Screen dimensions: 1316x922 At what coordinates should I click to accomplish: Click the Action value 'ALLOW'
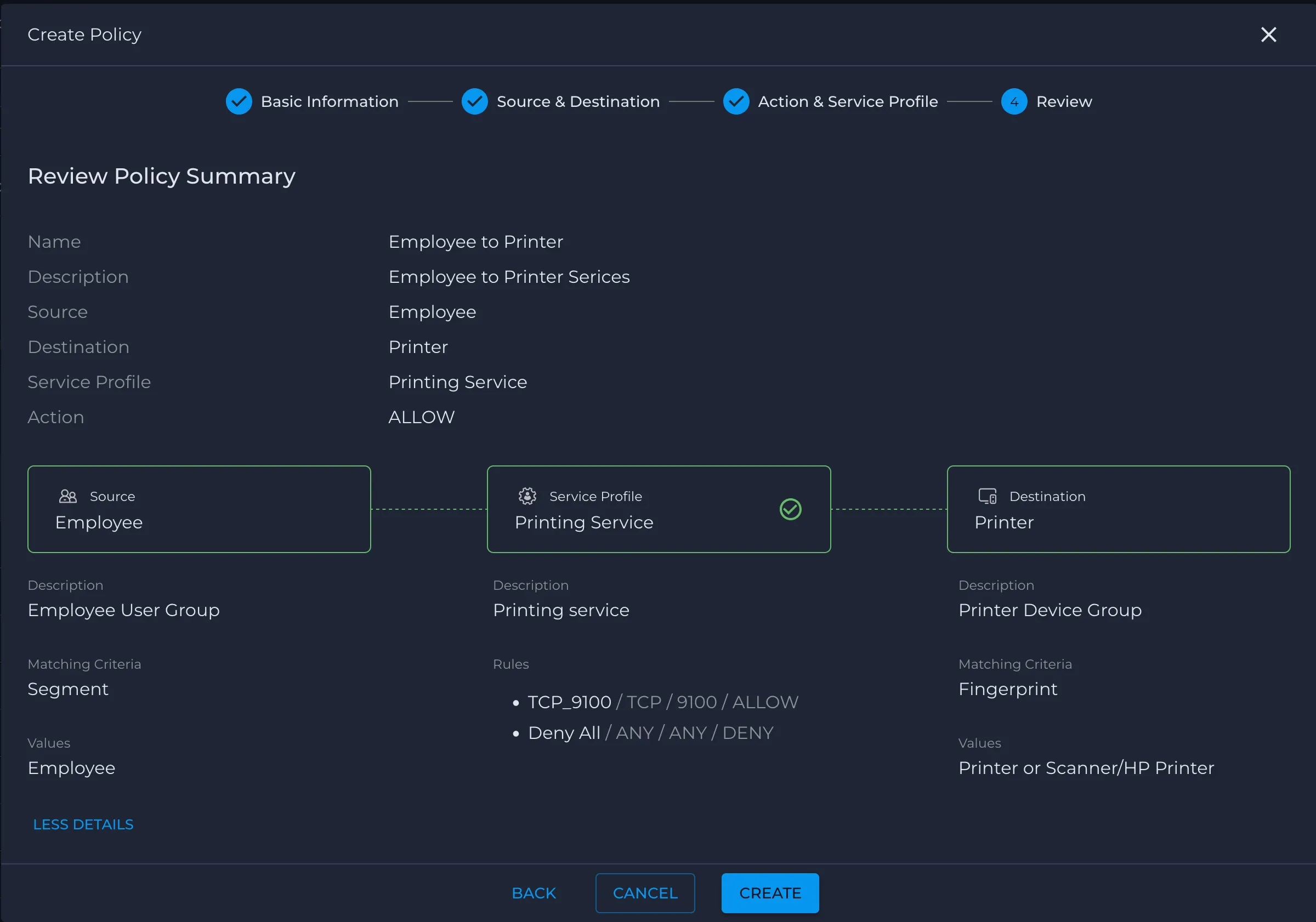[x=421, y=417]
